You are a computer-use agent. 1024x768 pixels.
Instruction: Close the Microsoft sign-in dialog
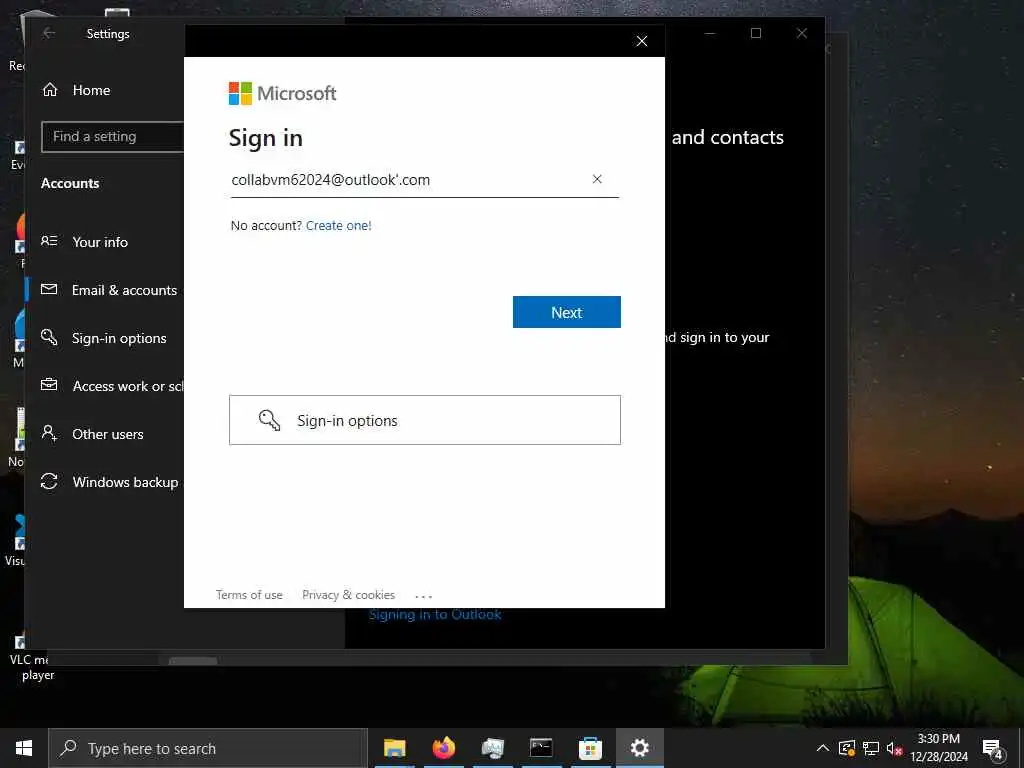click(x=641, y=41)
